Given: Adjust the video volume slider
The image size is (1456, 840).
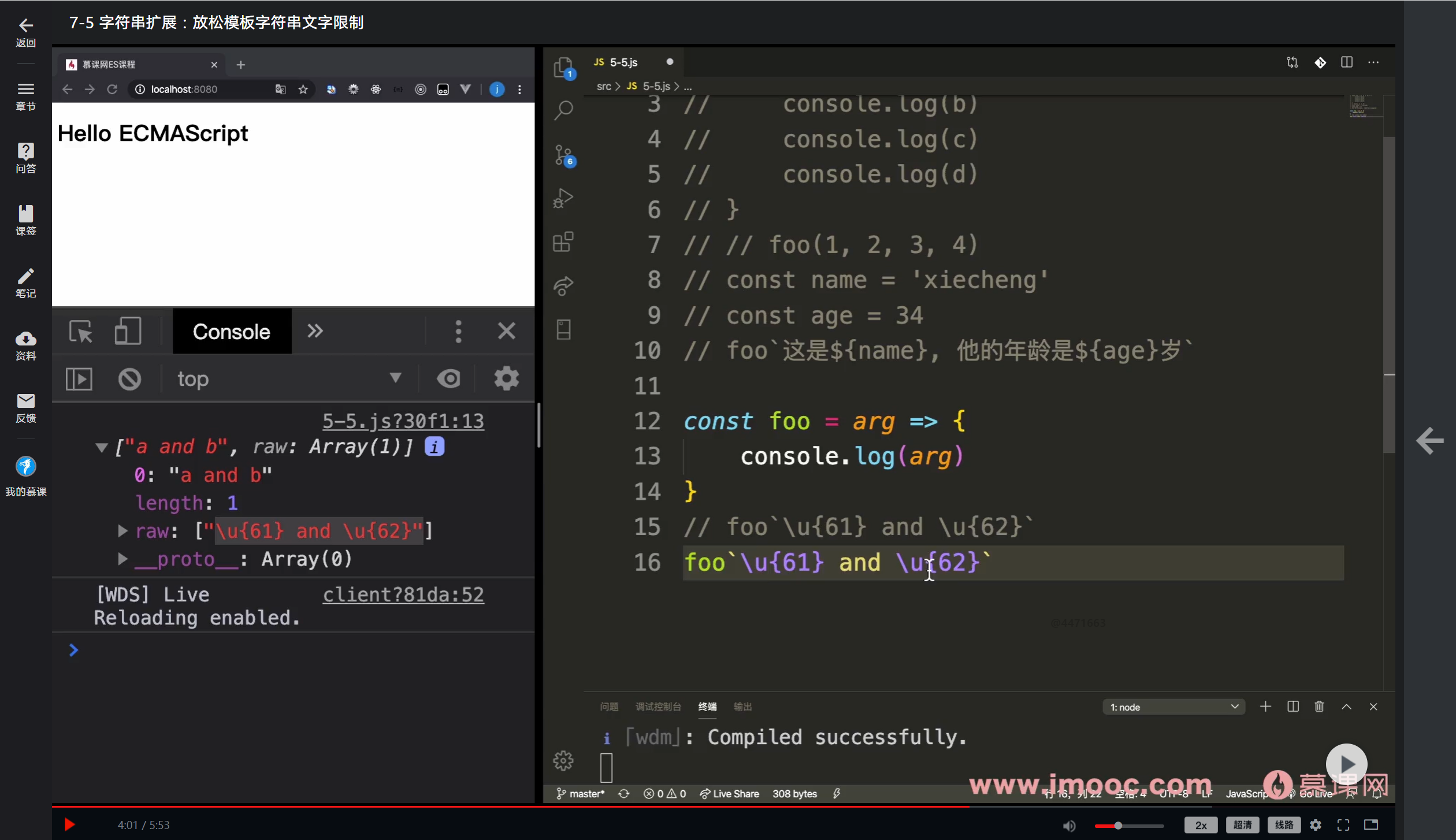Looking at the screenshot, I should coord(1119,826).
